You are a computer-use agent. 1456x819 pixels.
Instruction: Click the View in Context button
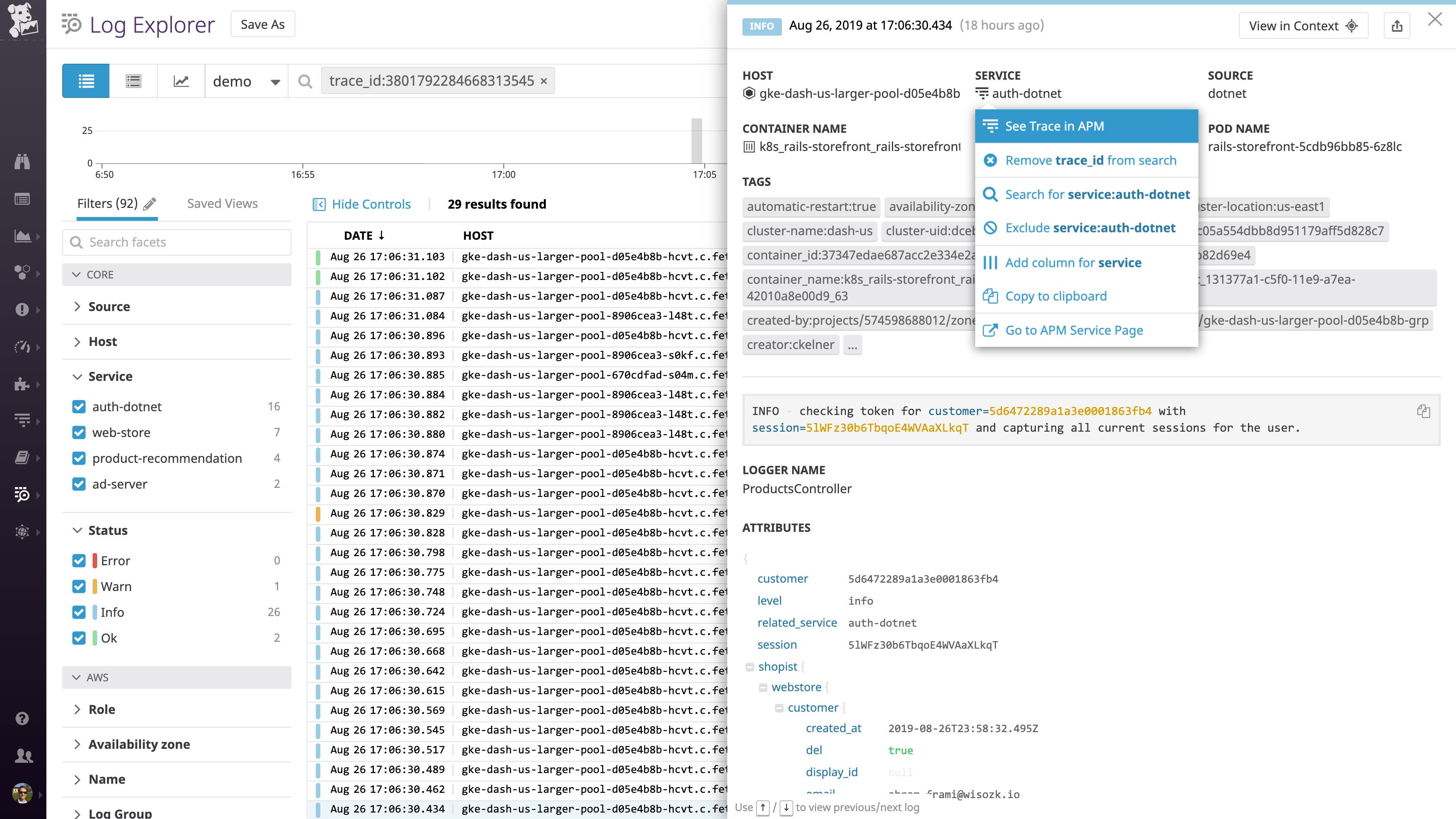tap(1303, 25)
